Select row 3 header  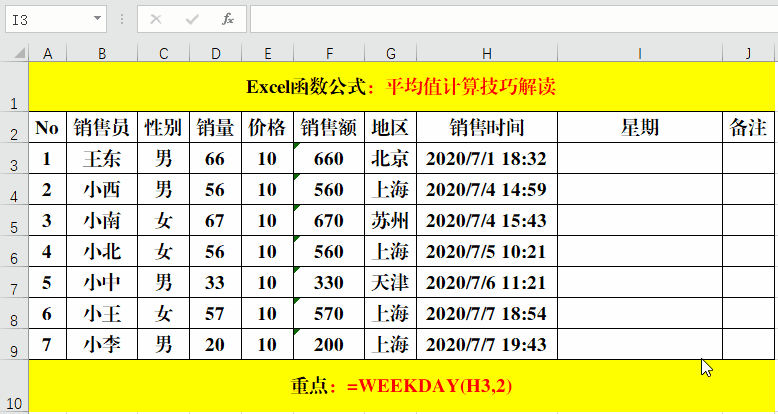pyautogui.click(x=14, y=158)
